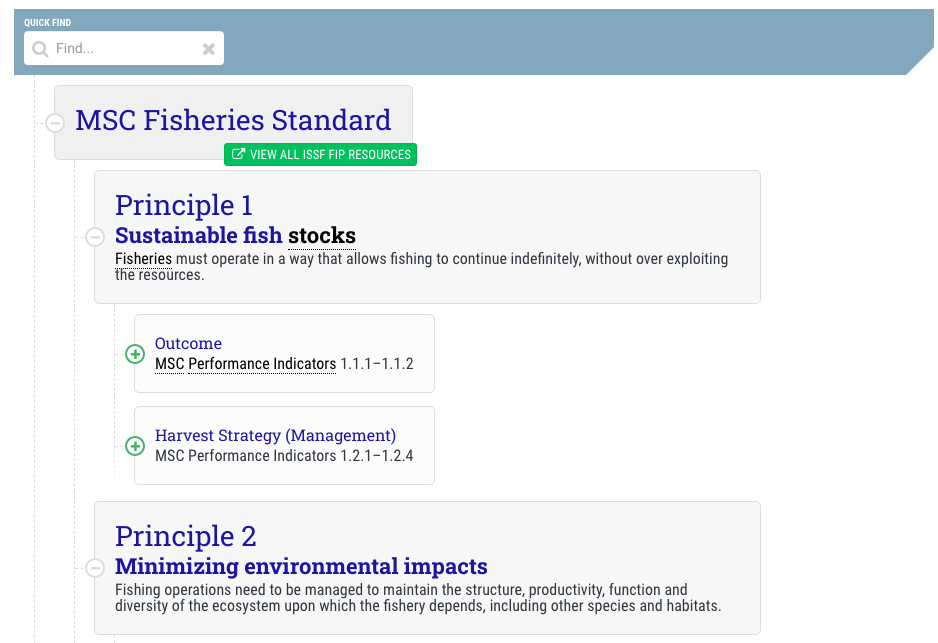
Task: Click the magnifier search icon in Quick Find
Action: pos(40,48)
